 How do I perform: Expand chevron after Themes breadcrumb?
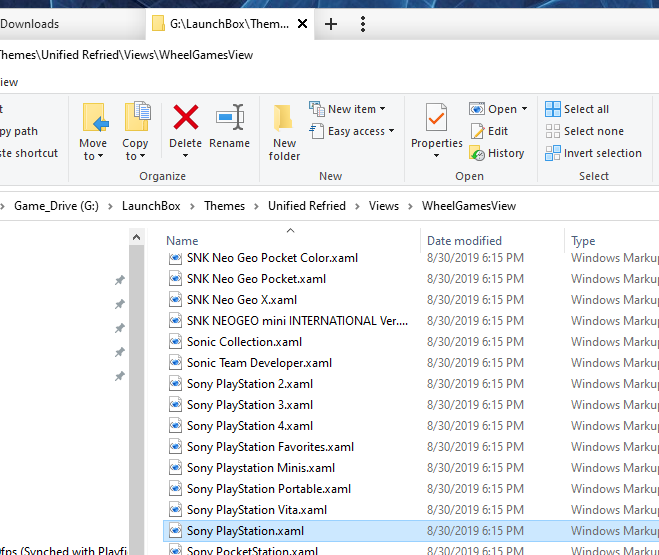(256, 206)
